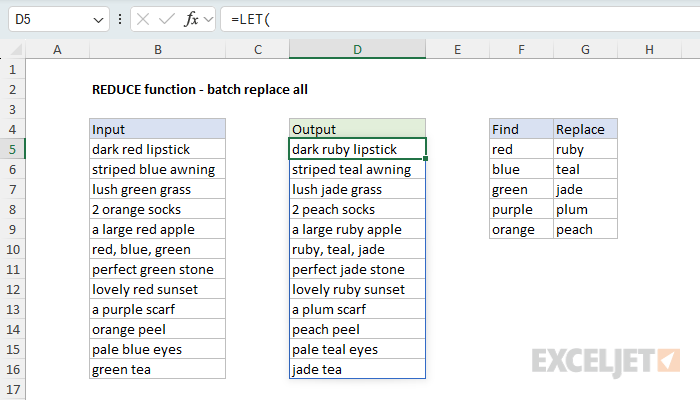Select row 2 header

[x=12, y=89]
